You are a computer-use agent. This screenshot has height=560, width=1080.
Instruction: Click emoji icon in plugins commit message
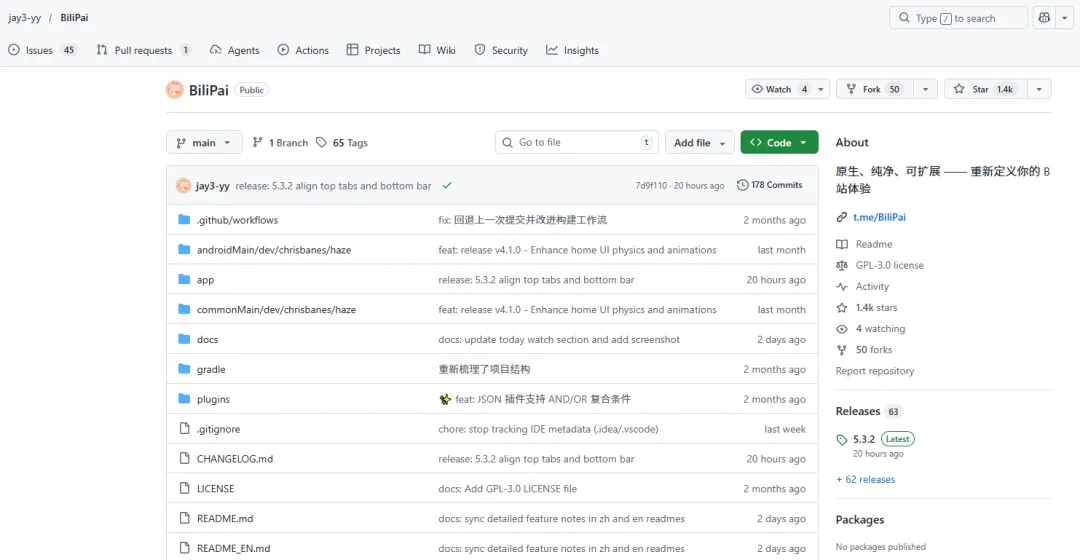click(445, 400)
